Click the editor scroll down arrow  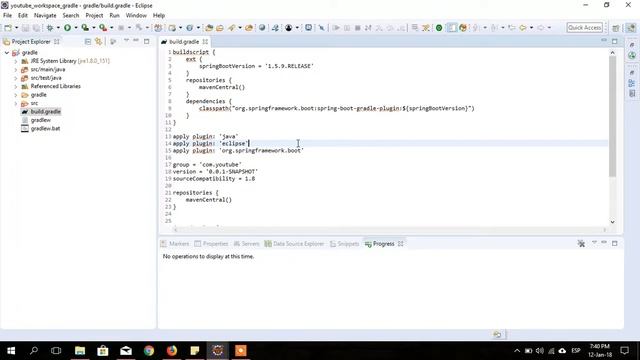pos(612,222)
